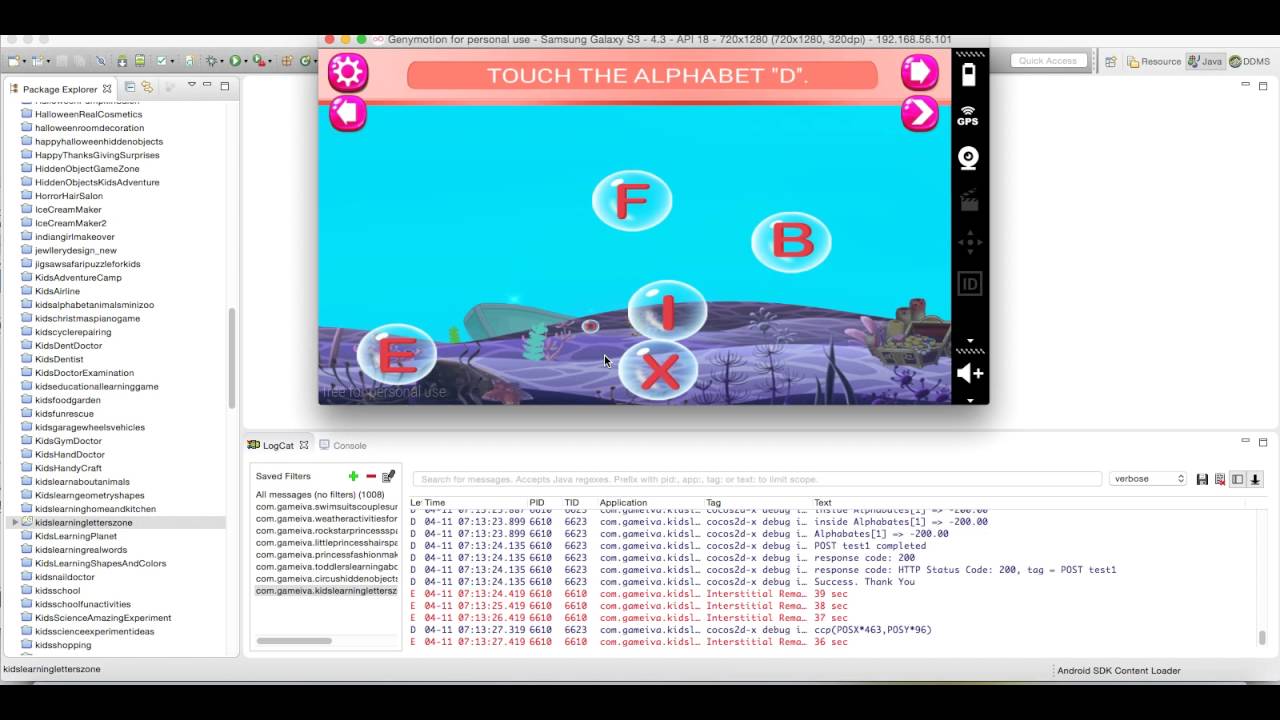Click the Debug bug toolbar icon
The width and height of the screenshot is (1280, 720).
pyautogui.click(x=211, y=61)
